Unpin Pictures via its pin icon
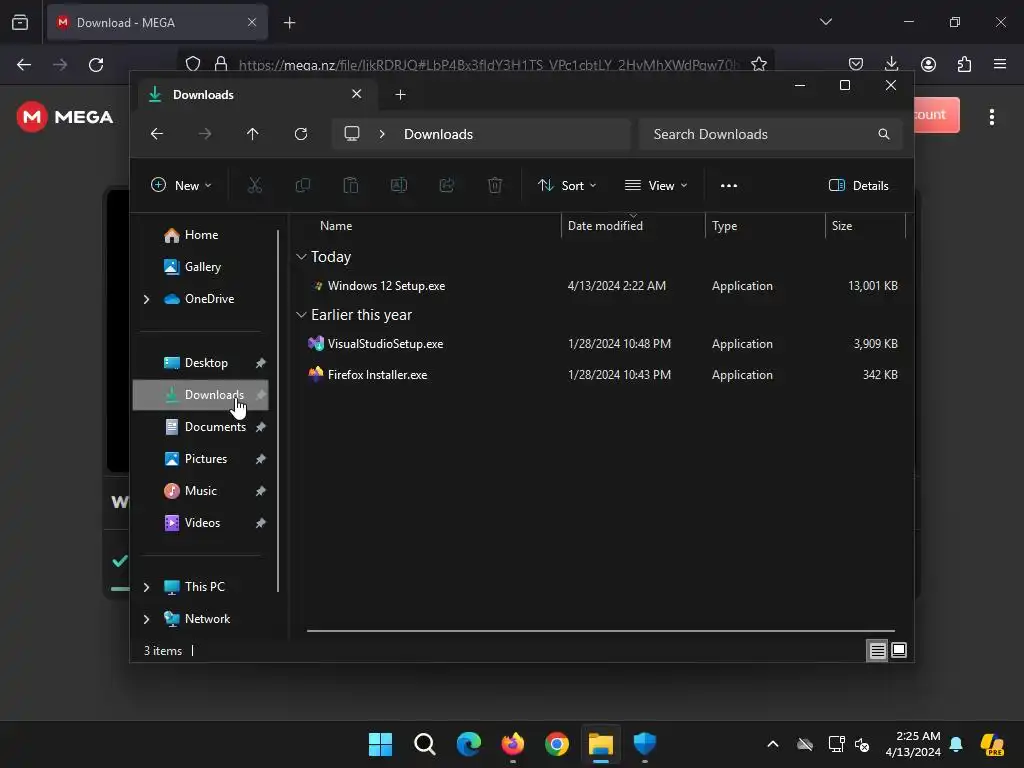Viewport: 1024px width, 768px height. [x=261, y=459]
